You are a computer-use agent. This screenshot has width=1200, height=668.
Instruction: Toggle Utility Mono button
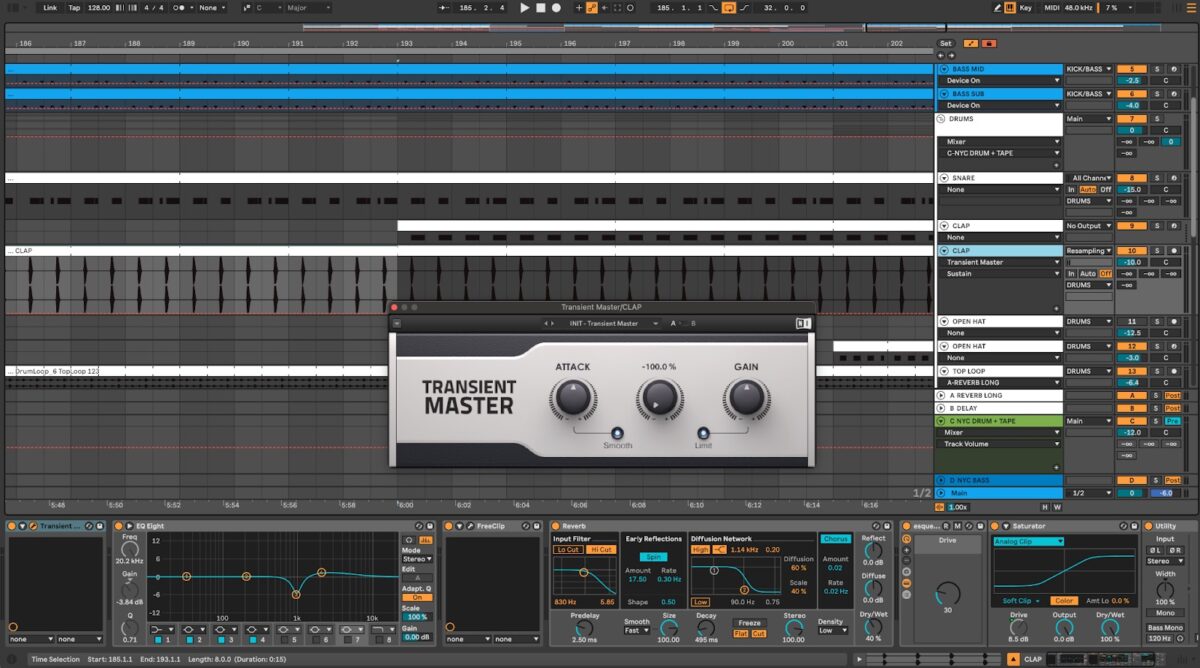(x=1165, y=613)
